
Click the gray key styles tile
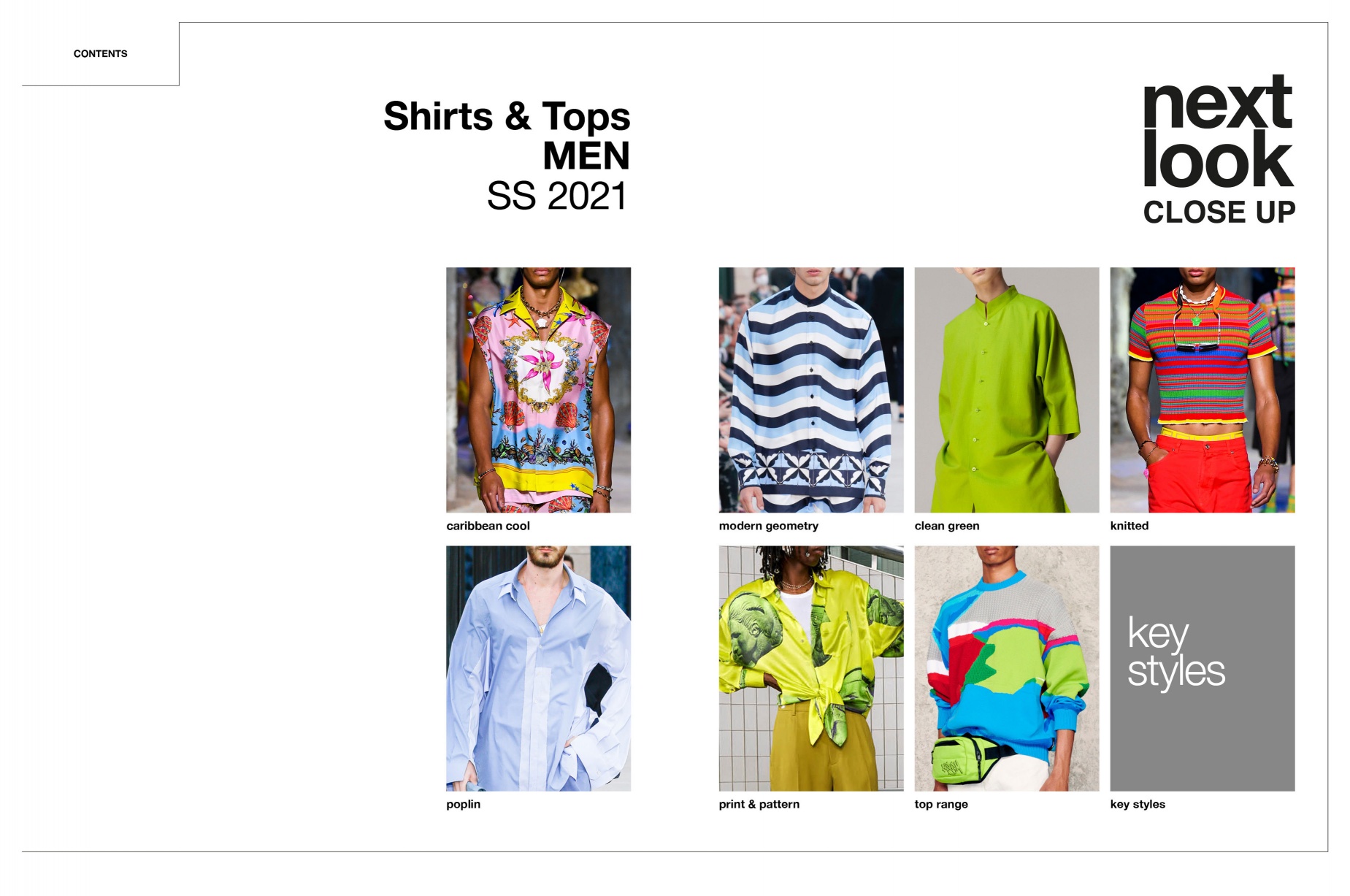tap(1202, 668)
